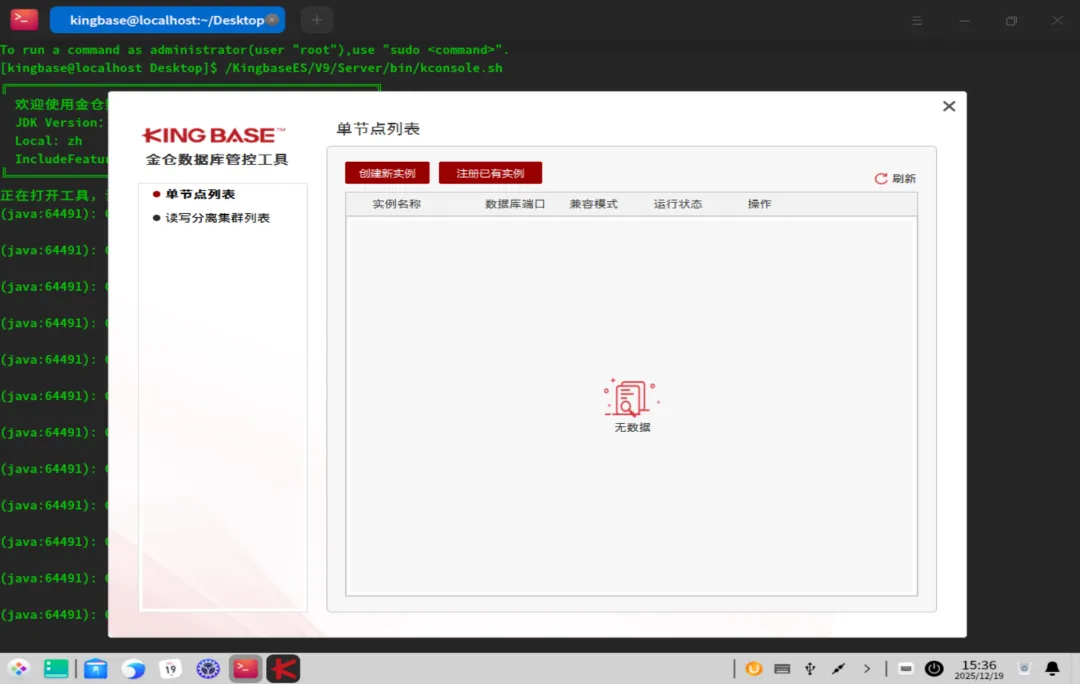Click the 创建新实例 button
This screenshot has height=684, width=1080.
pyautogui.click(x=387, y=173)
